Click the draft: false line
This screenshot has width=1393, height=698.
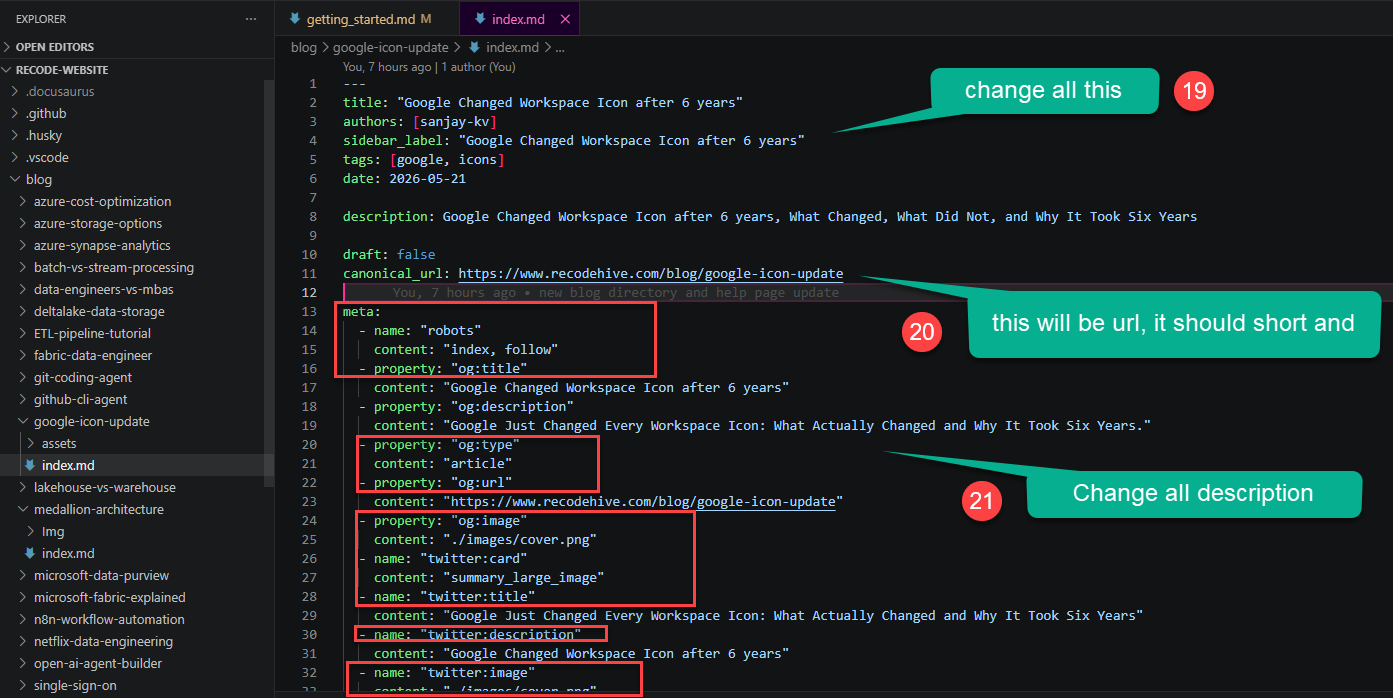(389, 254)
